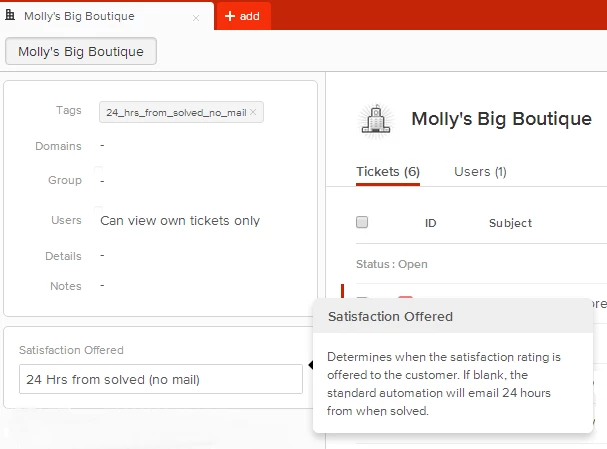Image resolution: width=607 pixels, height=449 pixels.
Task: Open the Satisfaction Offered dropdown
Action: pyautogui.click(x=161, y=379)
